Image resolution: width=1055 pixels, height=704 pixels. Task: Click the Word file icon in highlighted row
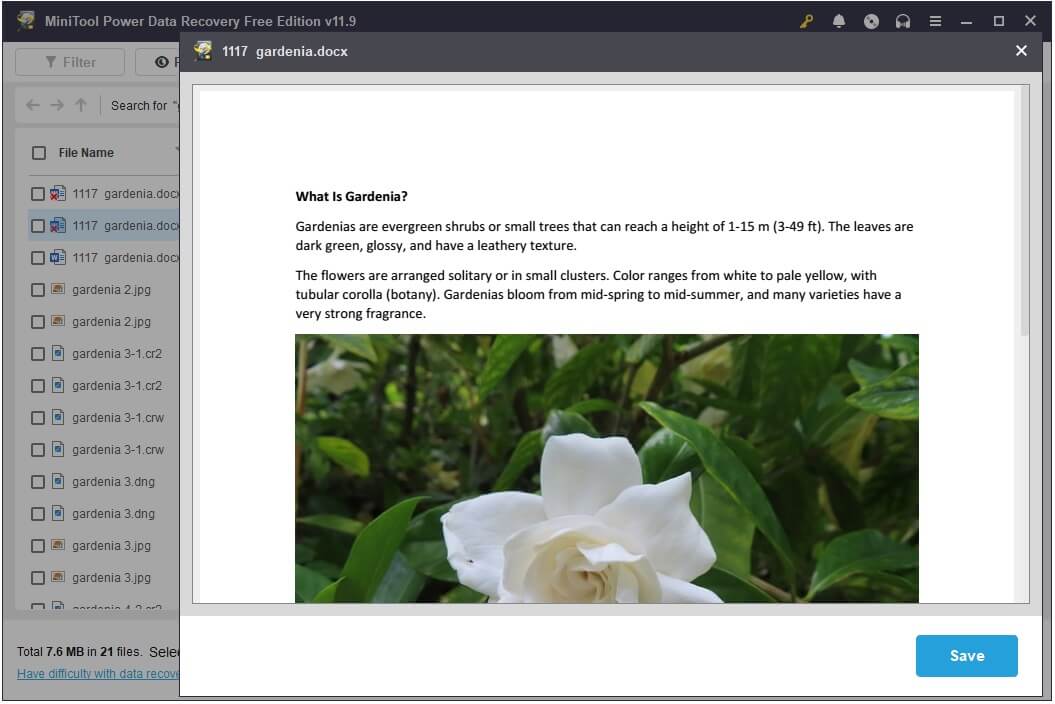58,225
